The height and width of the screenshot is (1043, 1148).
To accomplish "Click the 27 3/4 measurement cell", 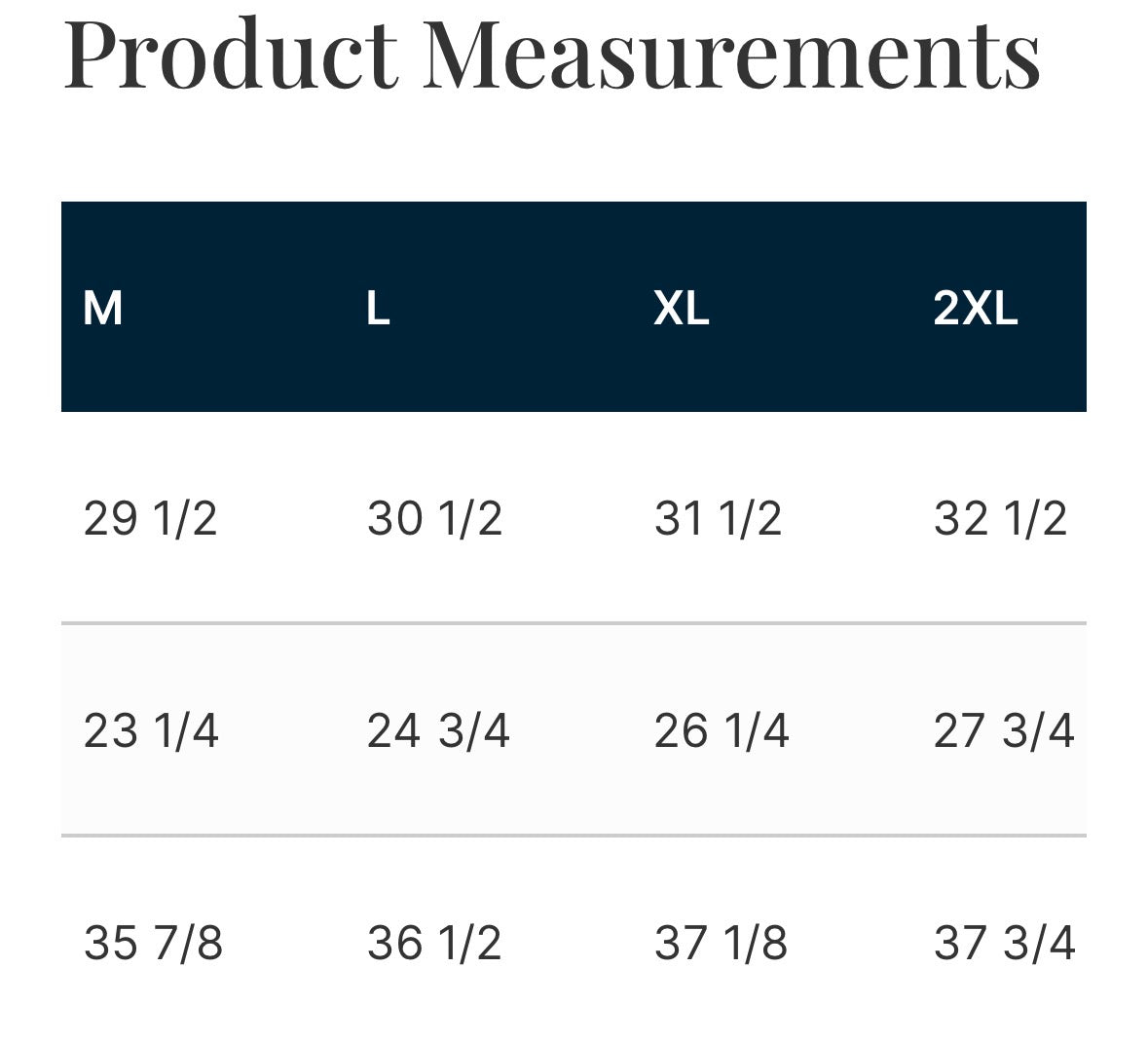I will click(1004, 731).
